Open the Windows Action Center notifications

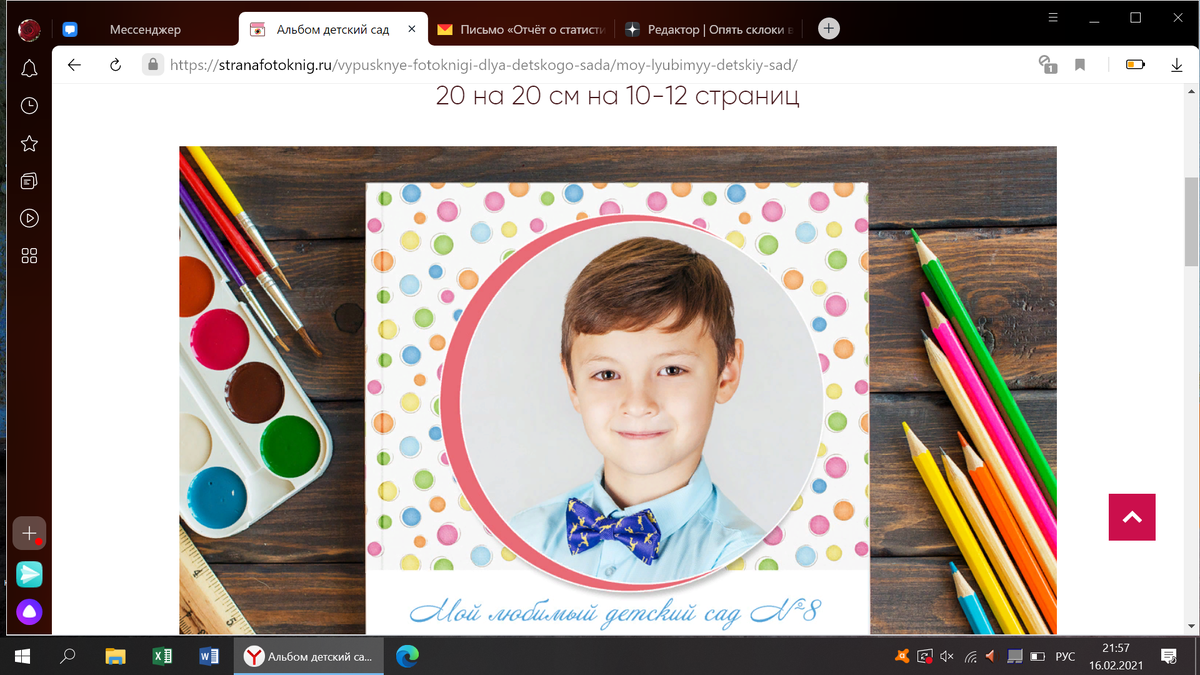coord(1169,656)
